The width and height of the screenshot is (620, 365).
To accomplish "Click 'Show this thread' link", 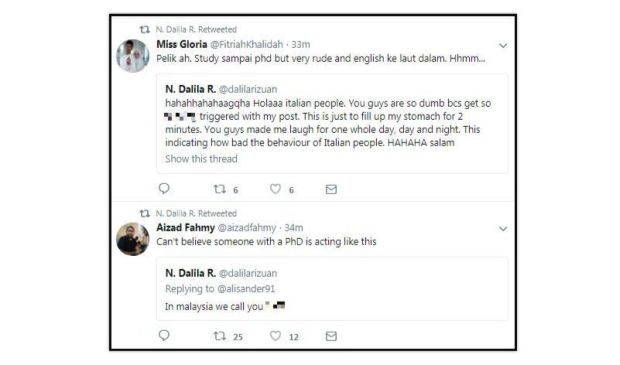I will 201,159.
